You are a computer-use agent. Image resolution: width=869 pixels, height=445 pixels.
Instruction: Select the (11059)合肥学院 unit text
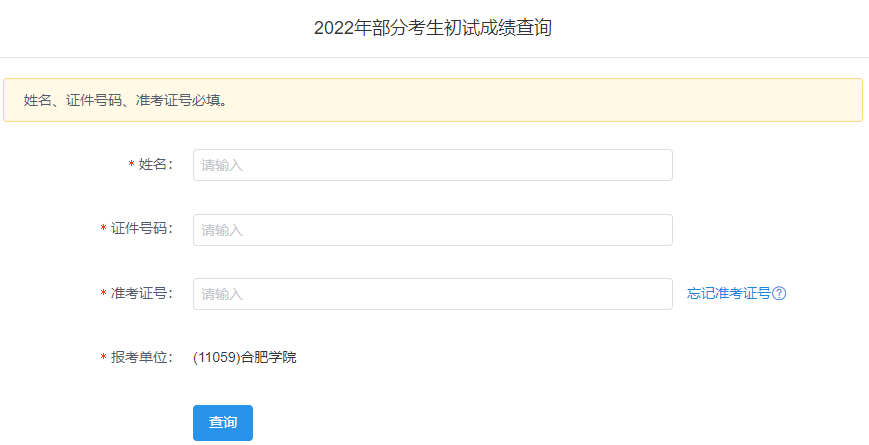(x=245, y=358)
